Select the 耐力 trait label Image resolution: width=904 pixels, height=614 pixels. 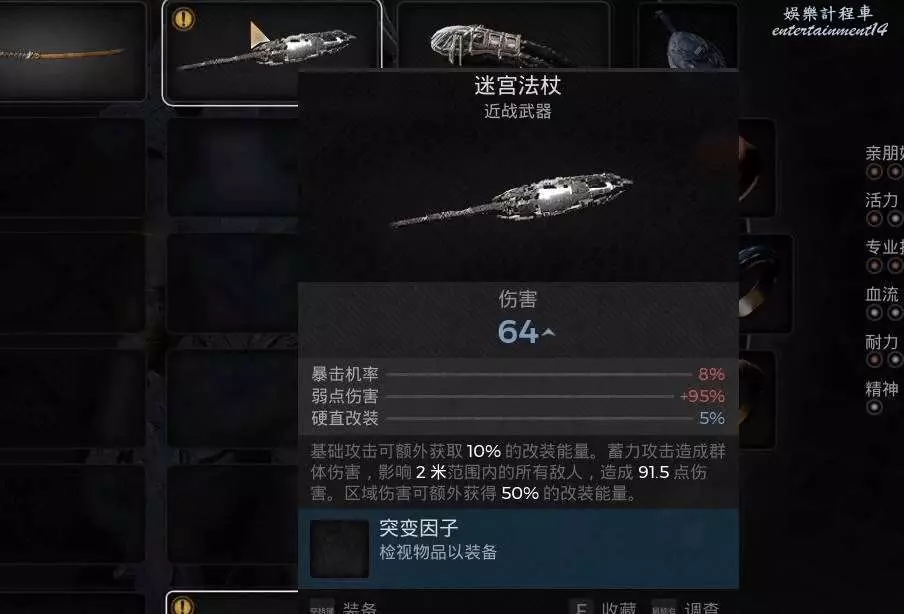click(882, 342)
